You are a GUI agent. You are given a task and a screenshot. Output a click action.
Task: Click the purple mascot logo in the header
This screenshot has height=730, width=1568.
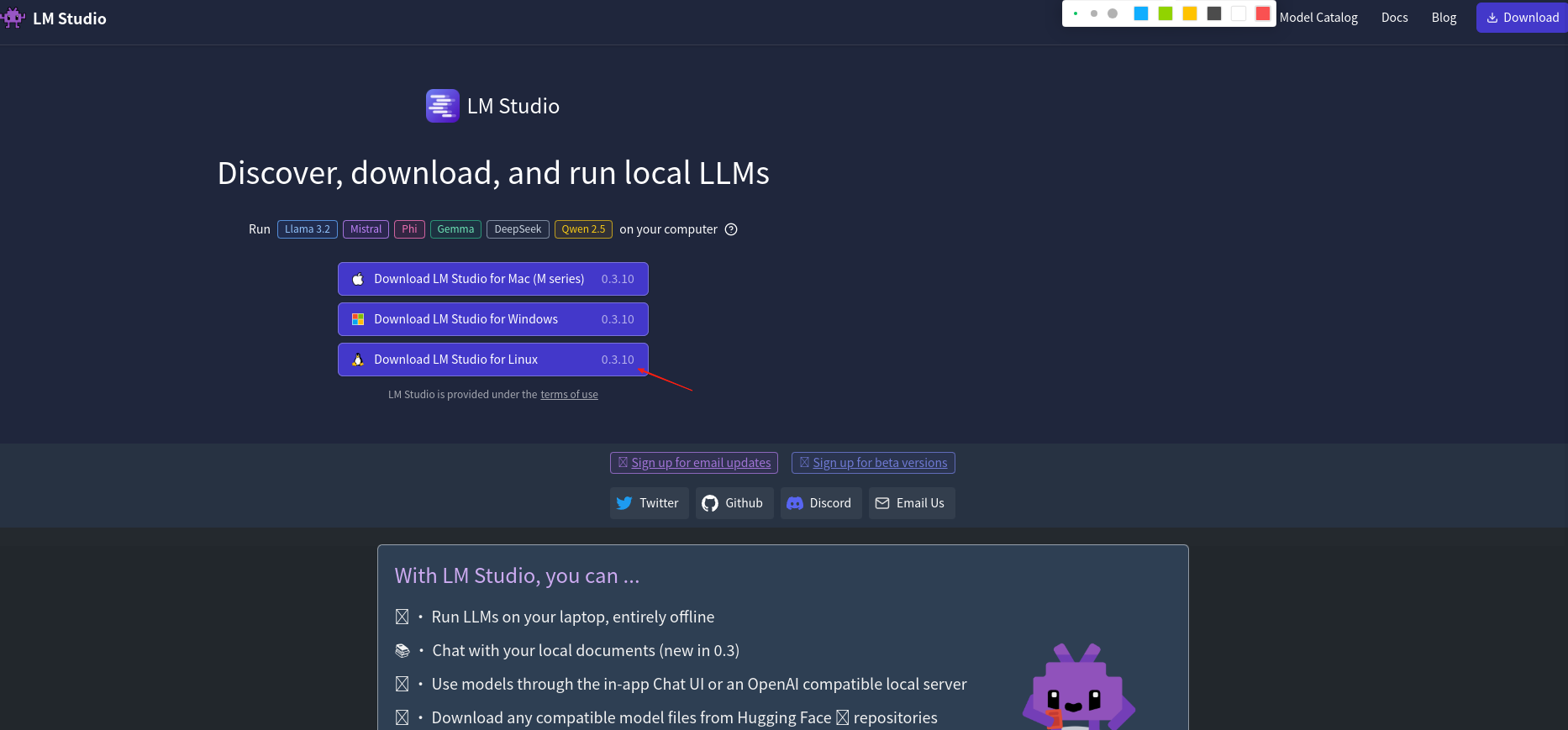[12, 18]
